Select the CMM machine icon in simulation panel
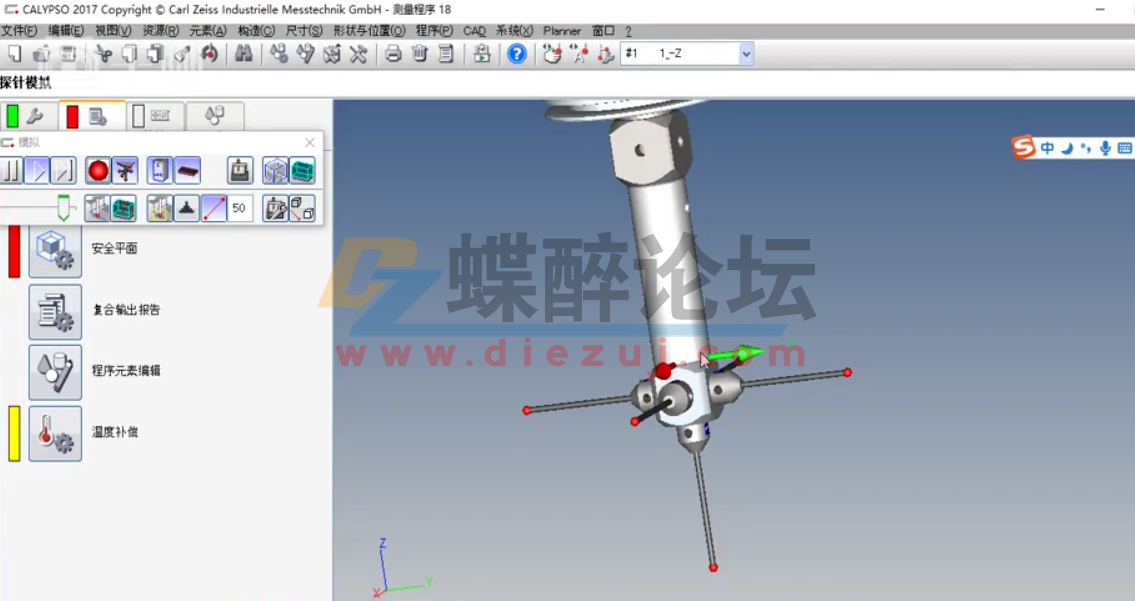 tap(239, 170)
